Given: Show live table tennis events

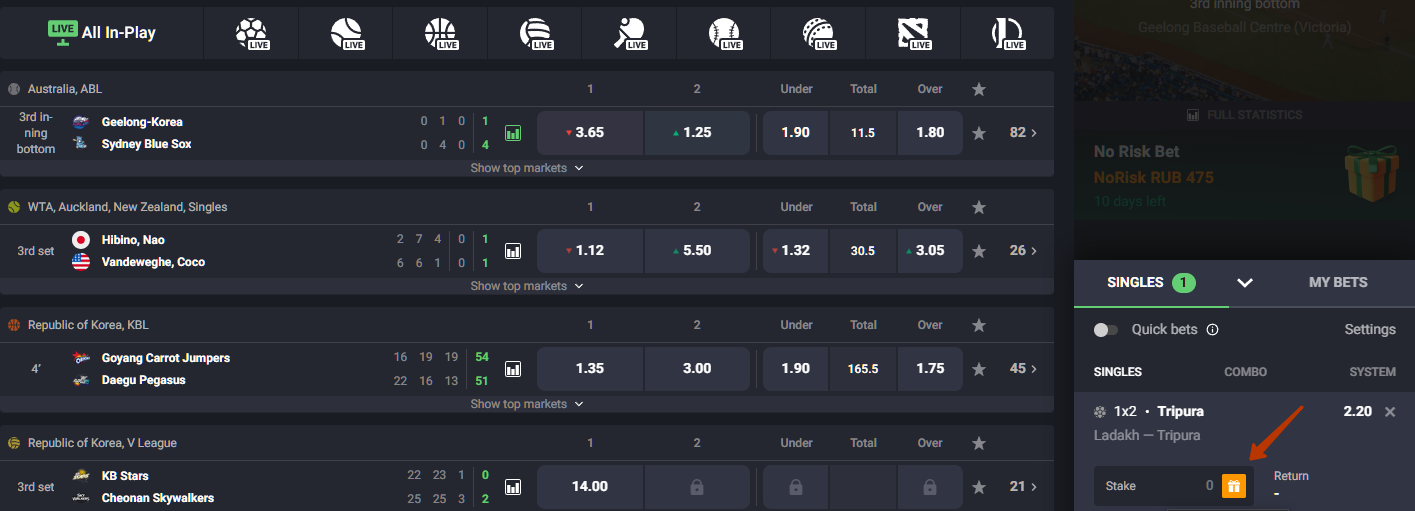Looking at the screenshot, I should pyautogui.click(x=630, y=34).
